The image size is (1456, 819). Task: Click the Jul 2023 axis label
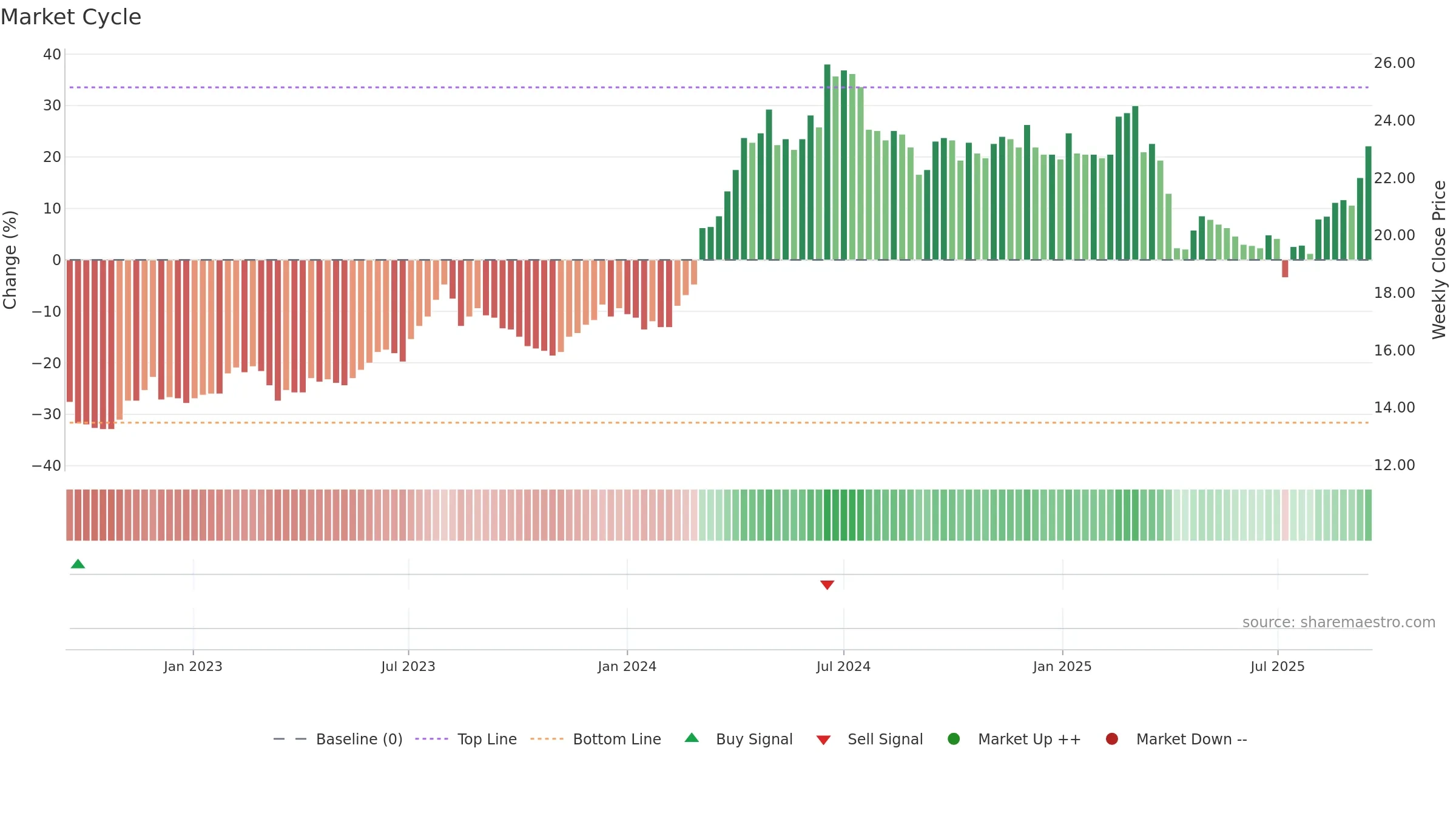tap(408, 666)
